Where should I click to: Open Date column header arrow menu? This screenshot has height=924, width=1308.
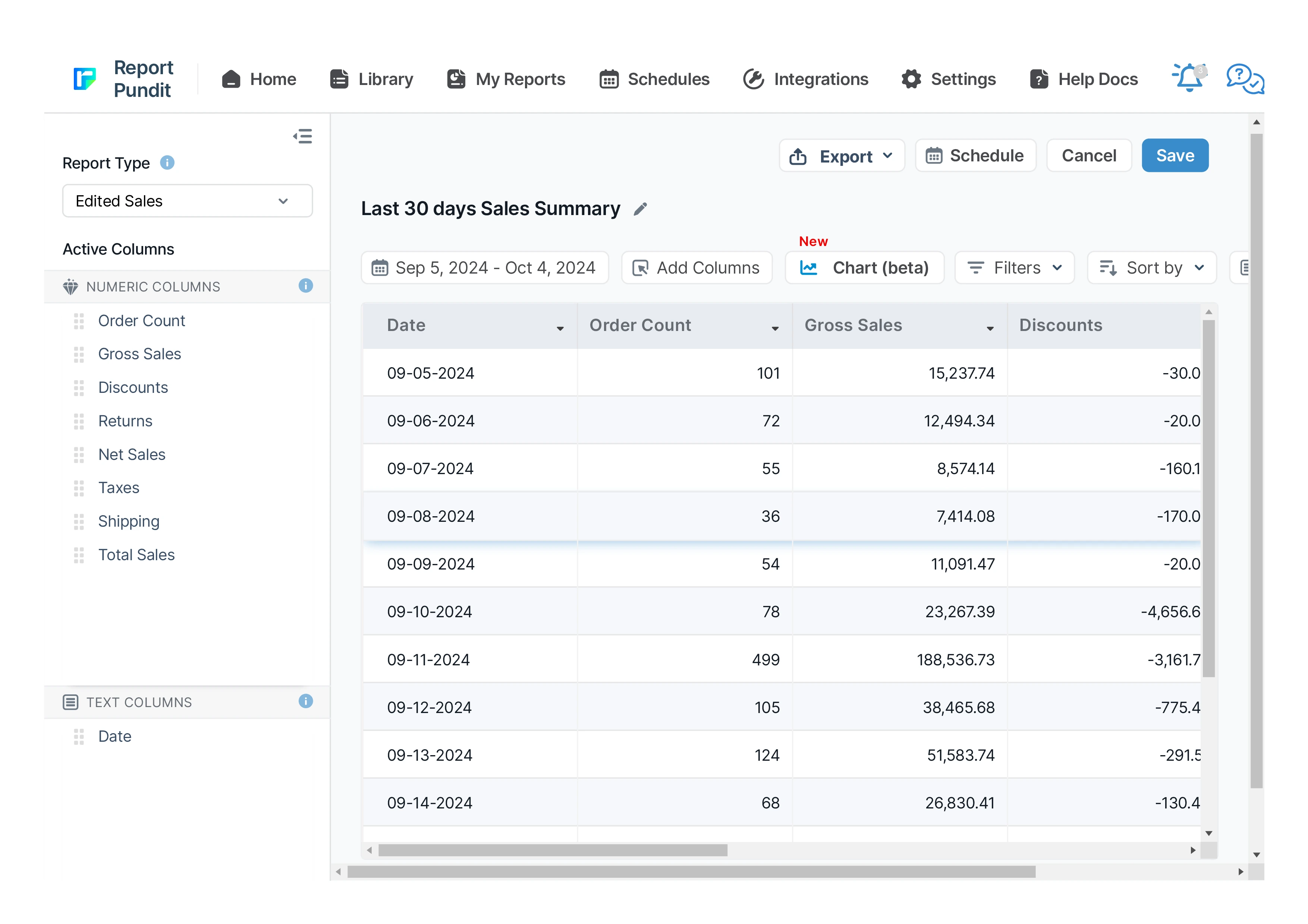click(560, 328)
